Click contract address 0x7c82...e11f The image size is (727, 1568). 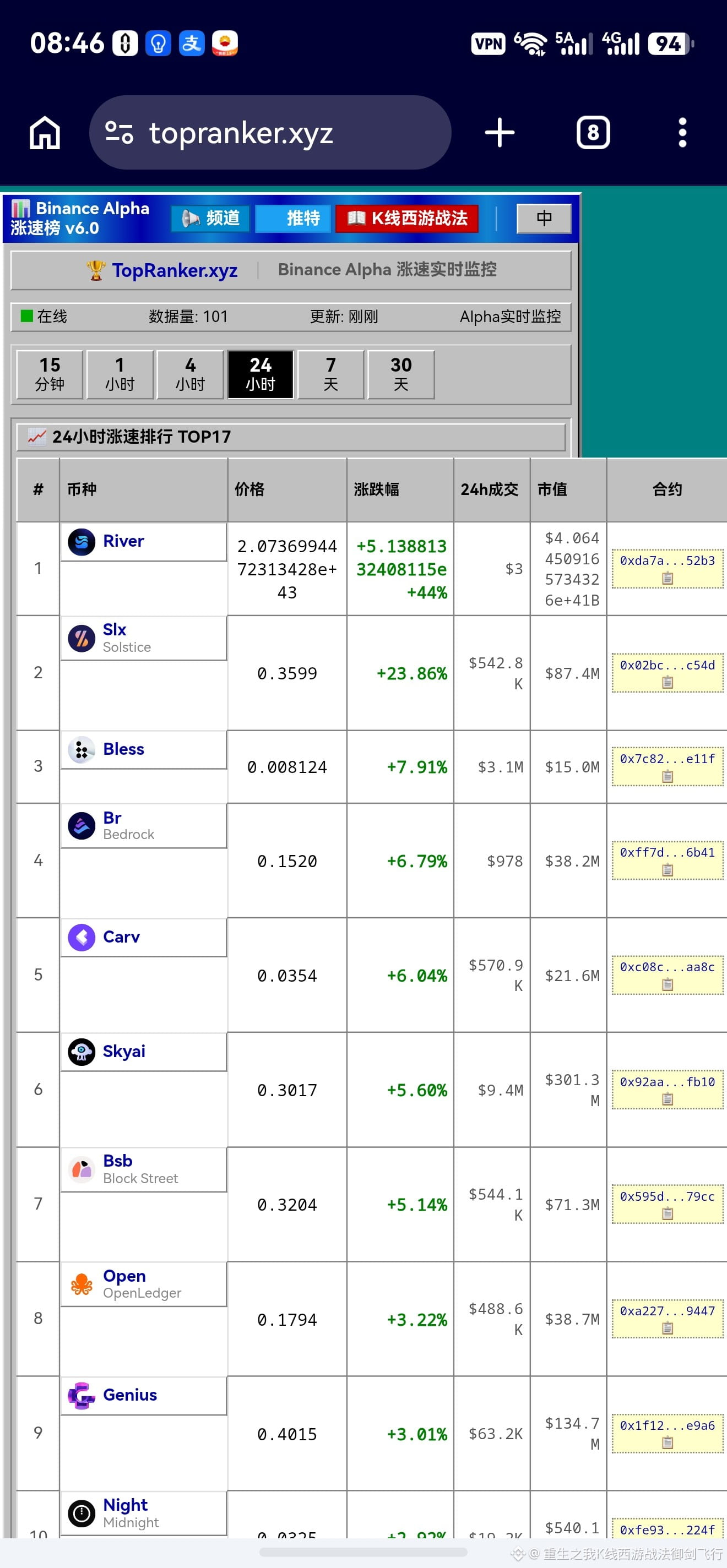[668, 759]
